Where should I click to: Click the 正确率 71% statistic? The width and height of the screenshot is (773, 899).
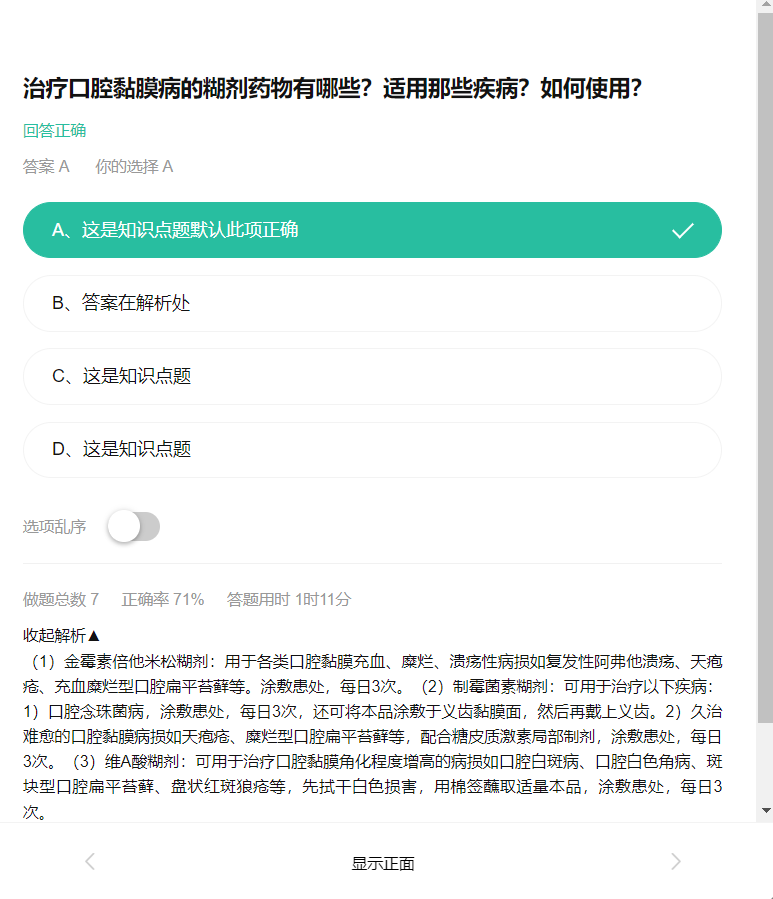pos(163,600)
